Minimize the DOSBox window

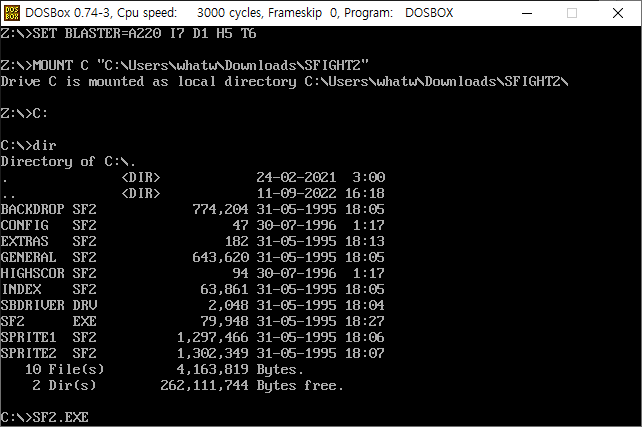tap(527, 13)
